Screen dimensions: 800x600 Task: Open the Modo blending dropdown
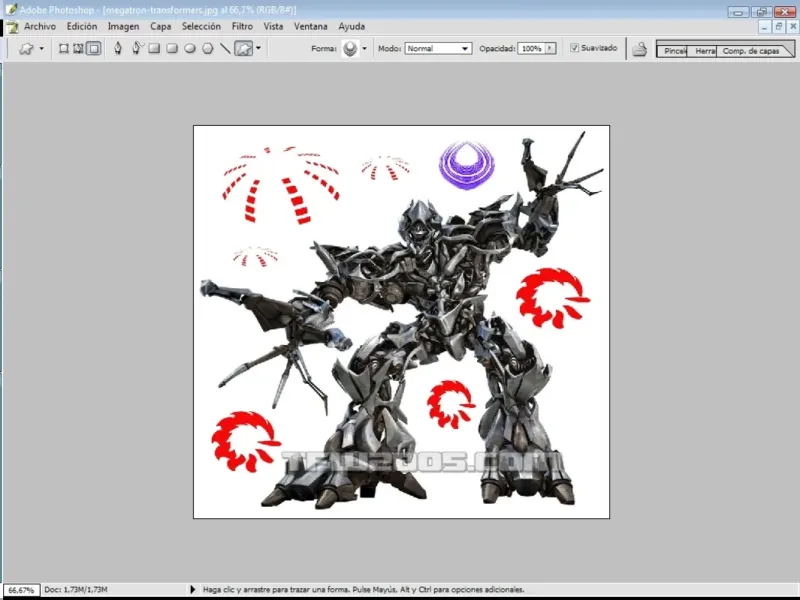click(437, 48)
